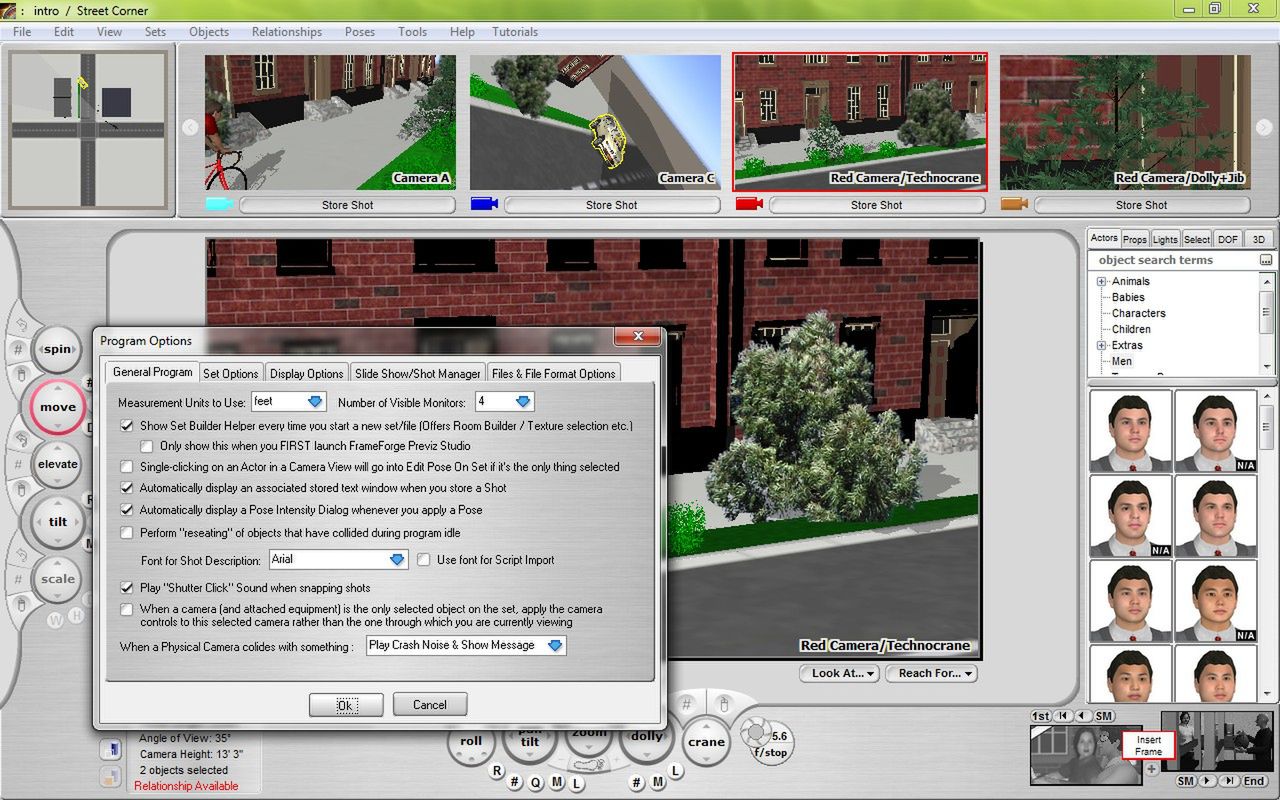Open Physical Camera collision action dropdown
The height and width of the screenshot is (800, 1280).
tap(466, 646)
